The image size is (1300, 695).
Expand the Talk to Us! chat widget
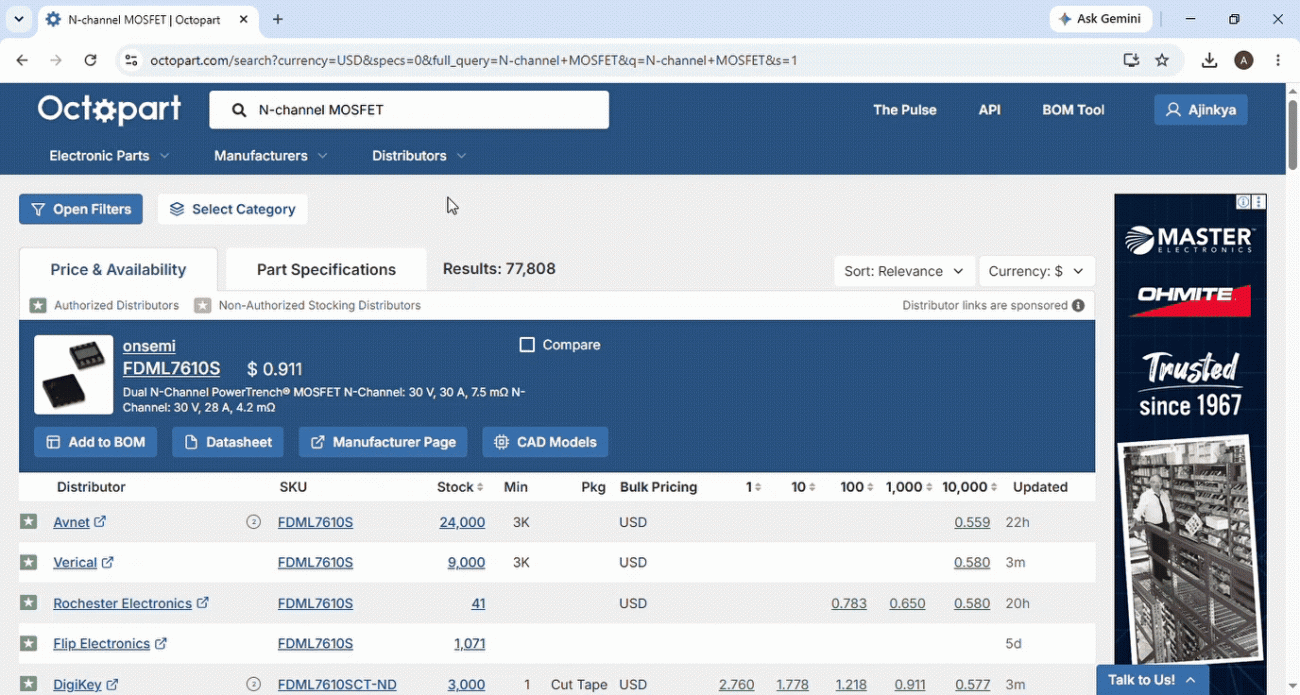coord(1152,680)
